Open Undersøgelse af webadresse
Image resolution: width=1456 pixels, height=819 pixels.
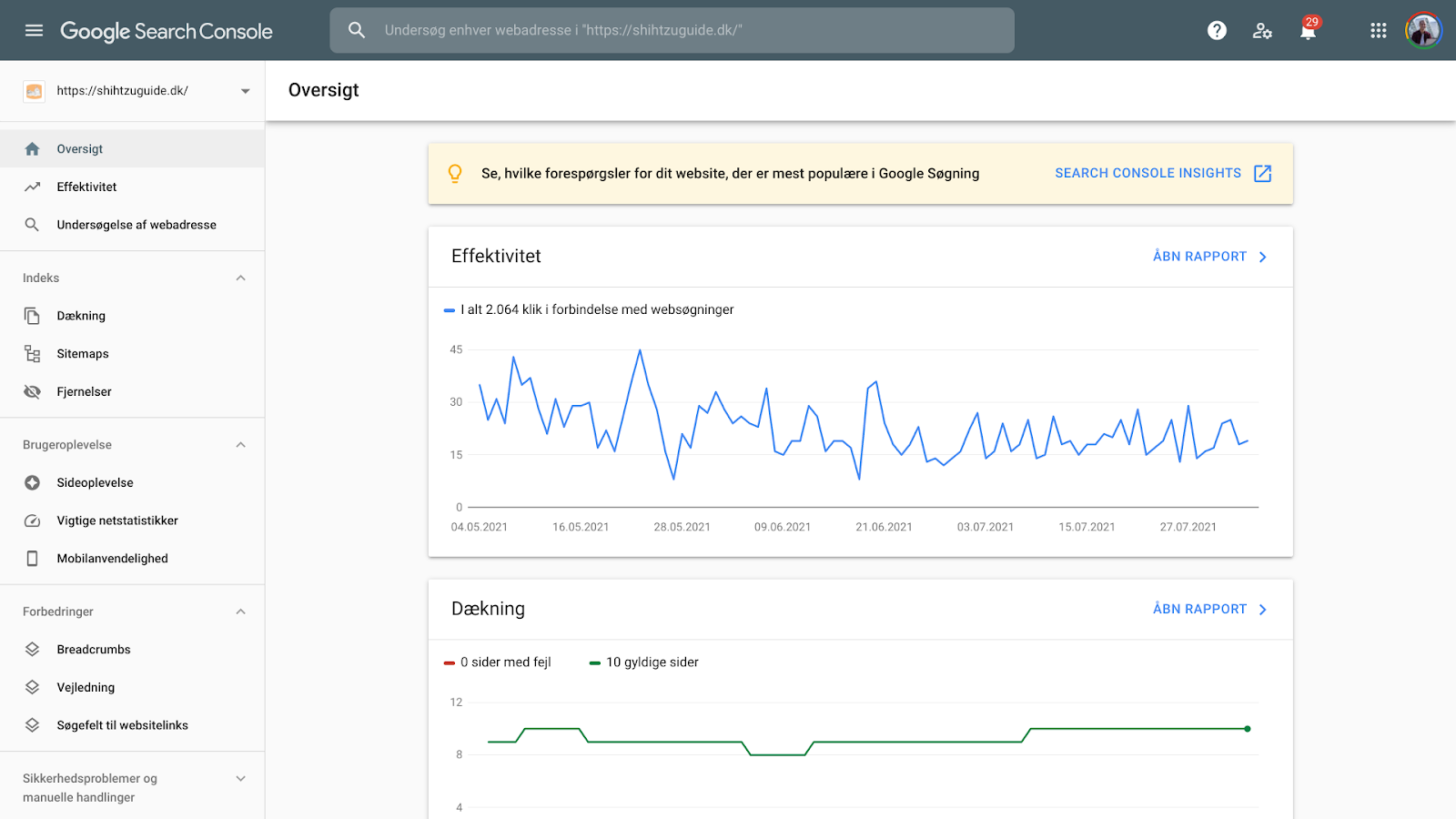132,225
